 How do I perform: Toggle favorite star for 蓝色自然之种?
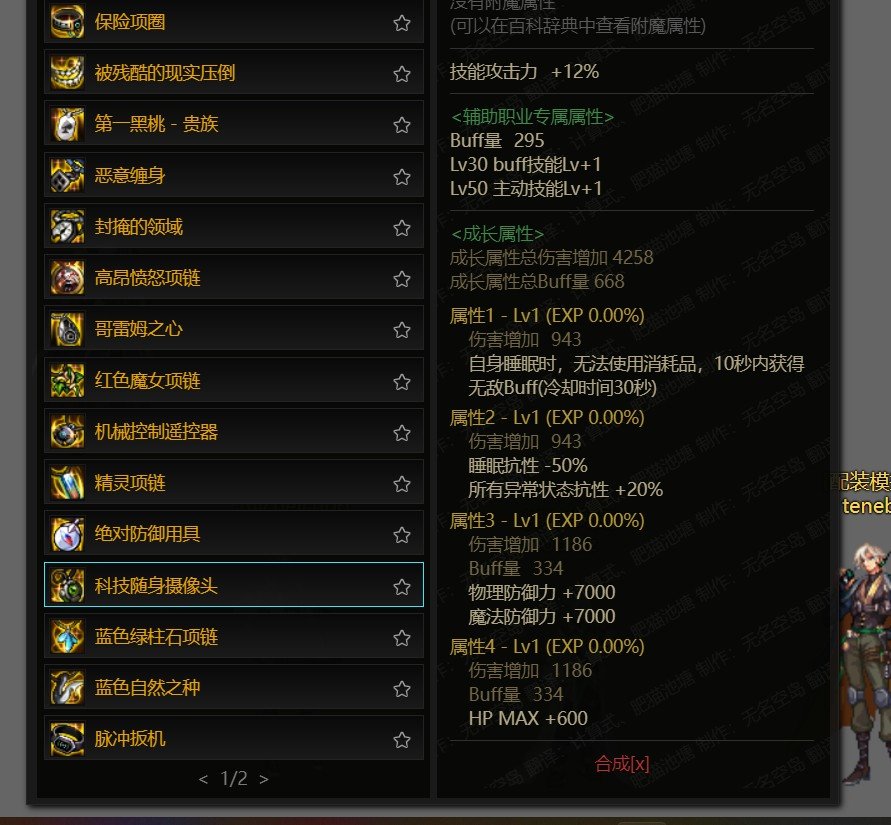tap(402, 689)
